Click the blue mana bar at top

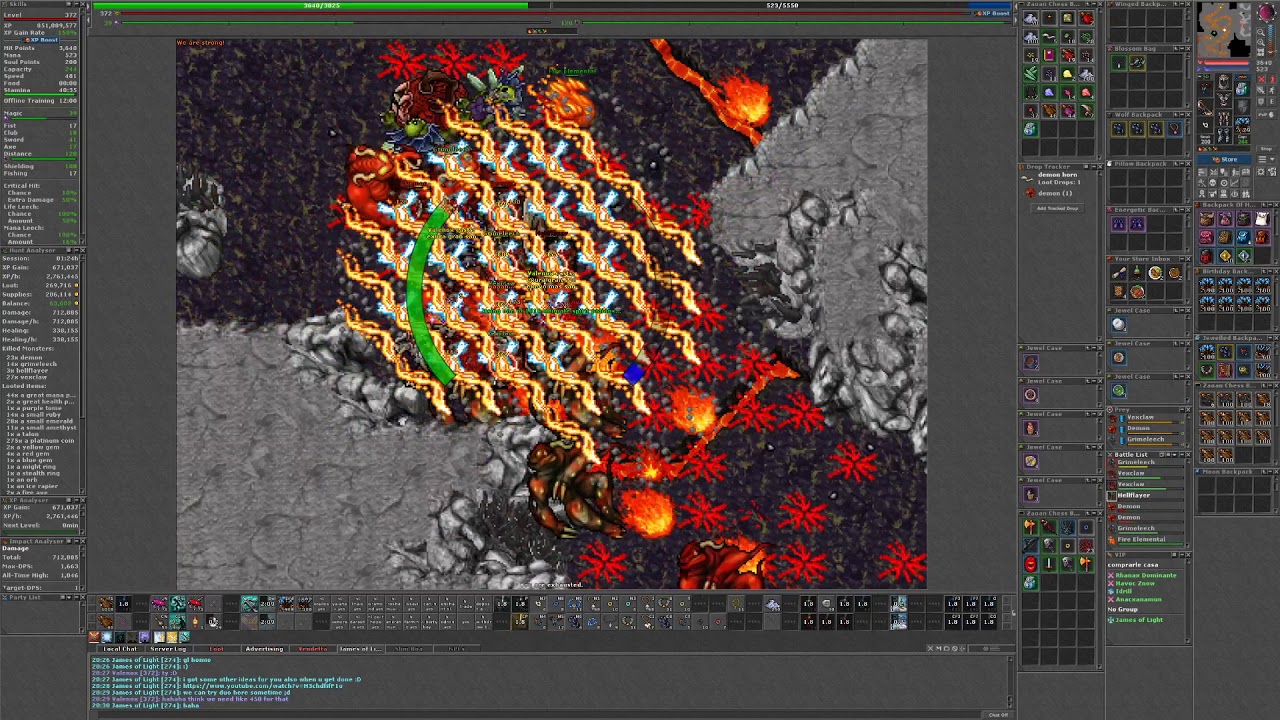click(x=781, y=5)
